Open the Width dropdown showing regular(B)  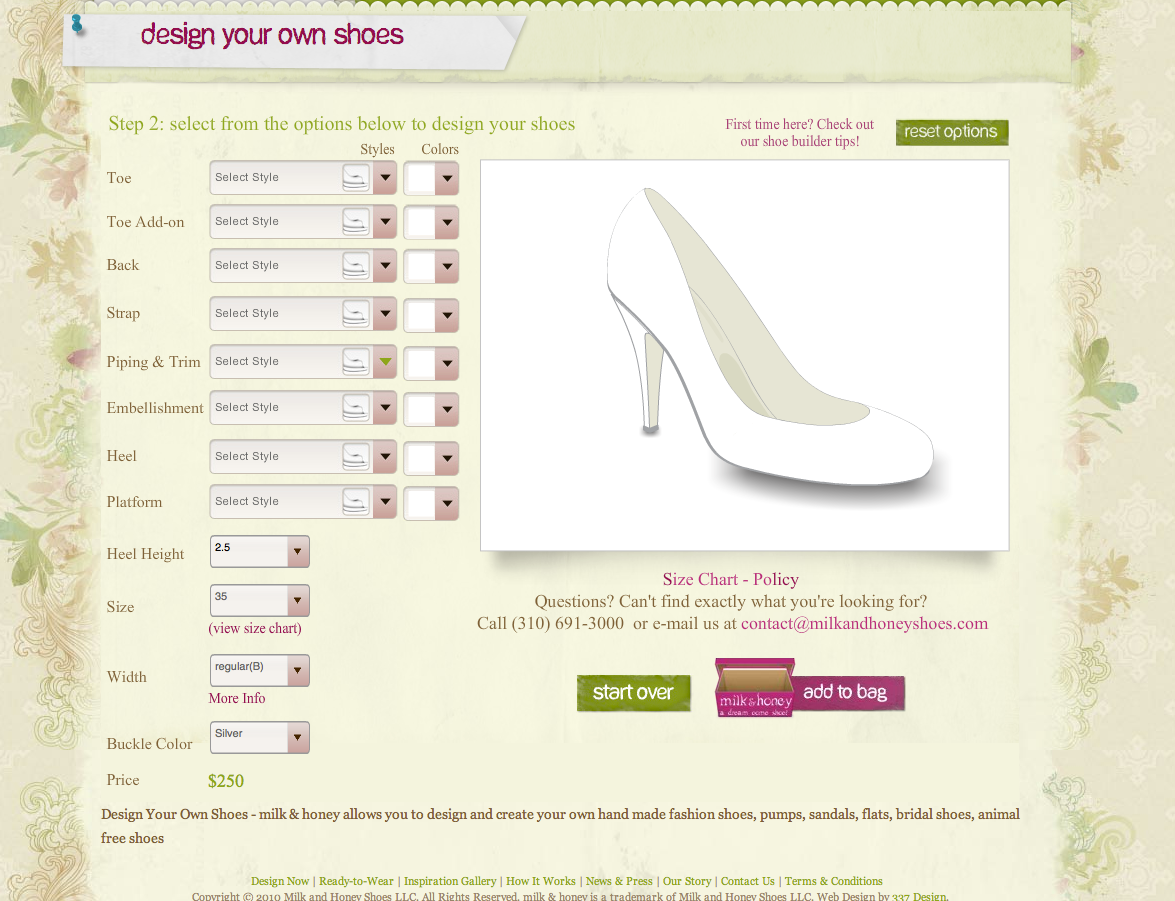click(259, 670)
